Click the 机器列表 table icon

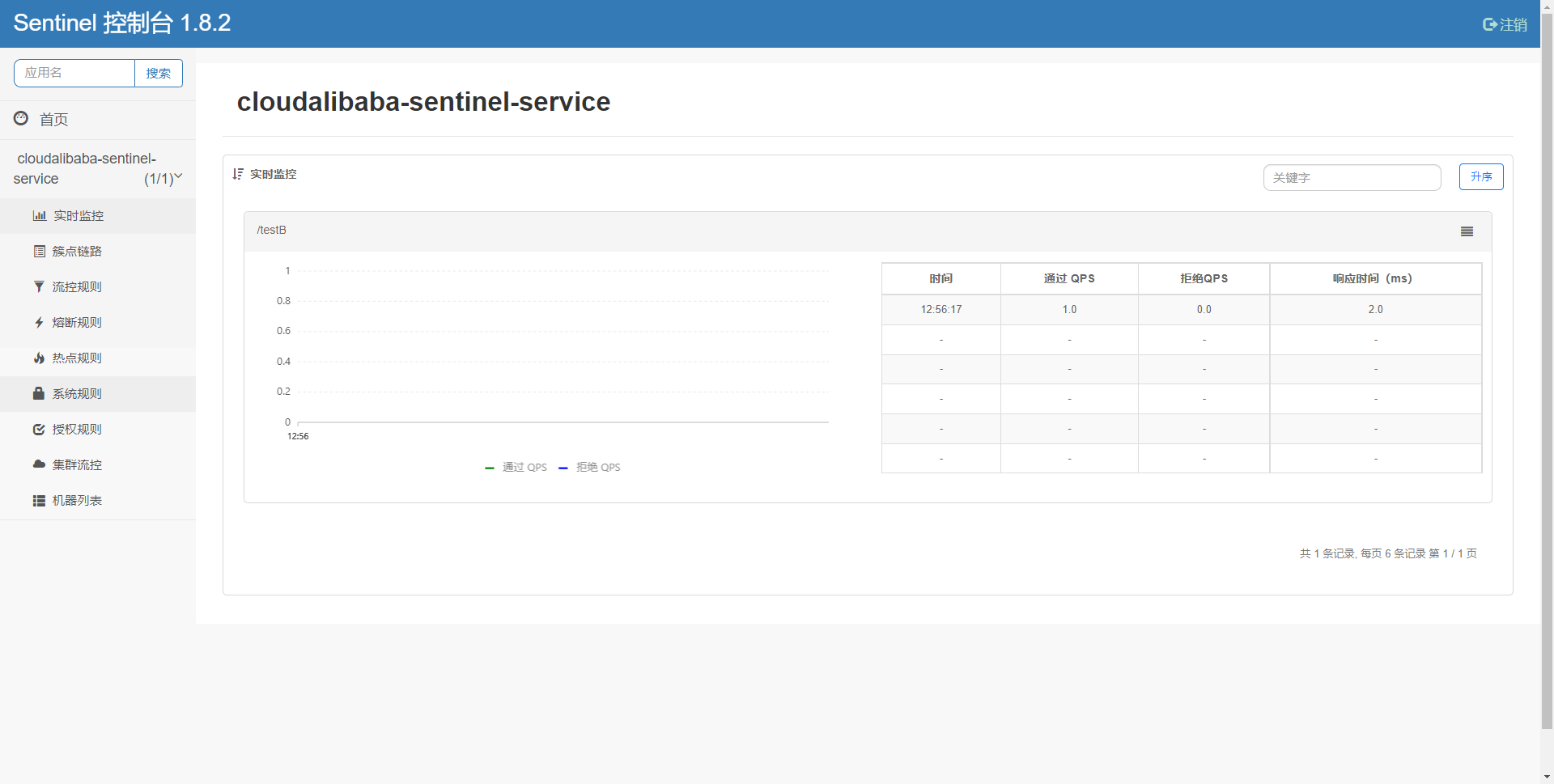(39, 501)
